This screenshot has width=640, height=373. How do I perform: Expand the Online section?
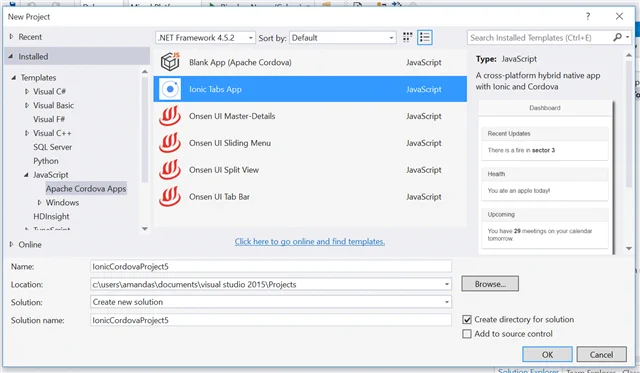[11, 244]
